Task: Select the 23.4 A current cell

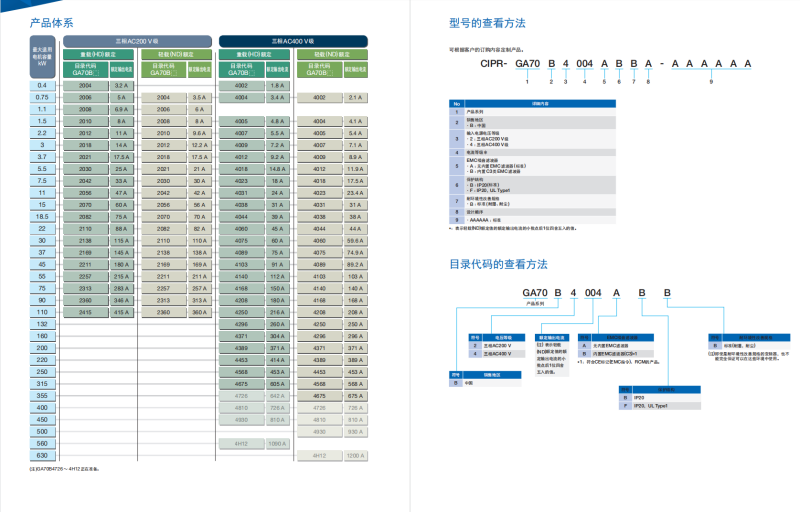Action: [356, 193]
